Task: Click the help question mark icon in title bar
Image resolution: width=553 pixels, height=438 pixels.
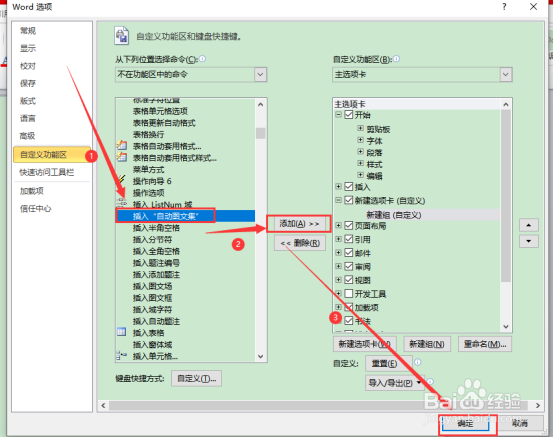Action: pyautogui.click(x=504, y=7)
